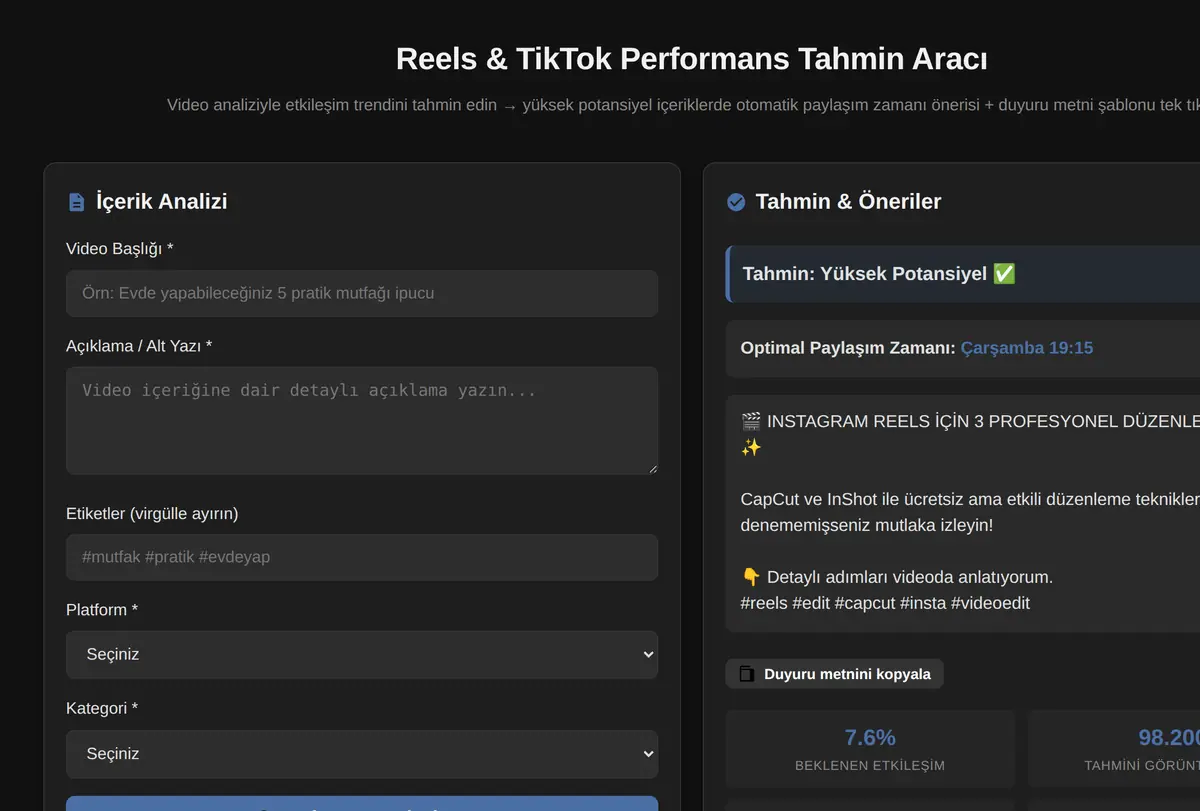Image resolution: width=1200 pixels, height=811 pixels.
Task: Open the Platform dropdown
Action: 362,655
